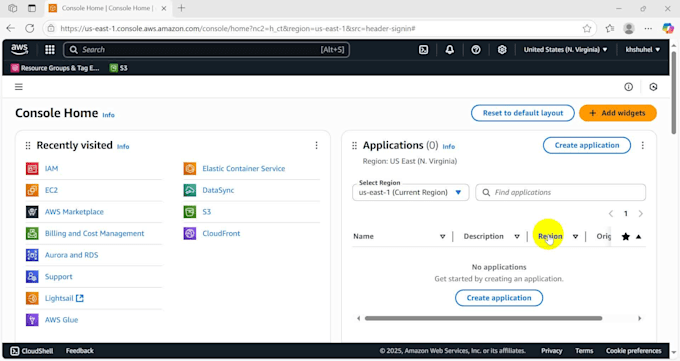This screenshot has height=361, width=680.
Task: Click the info circle icon below the header
Action: click(628, 87)
